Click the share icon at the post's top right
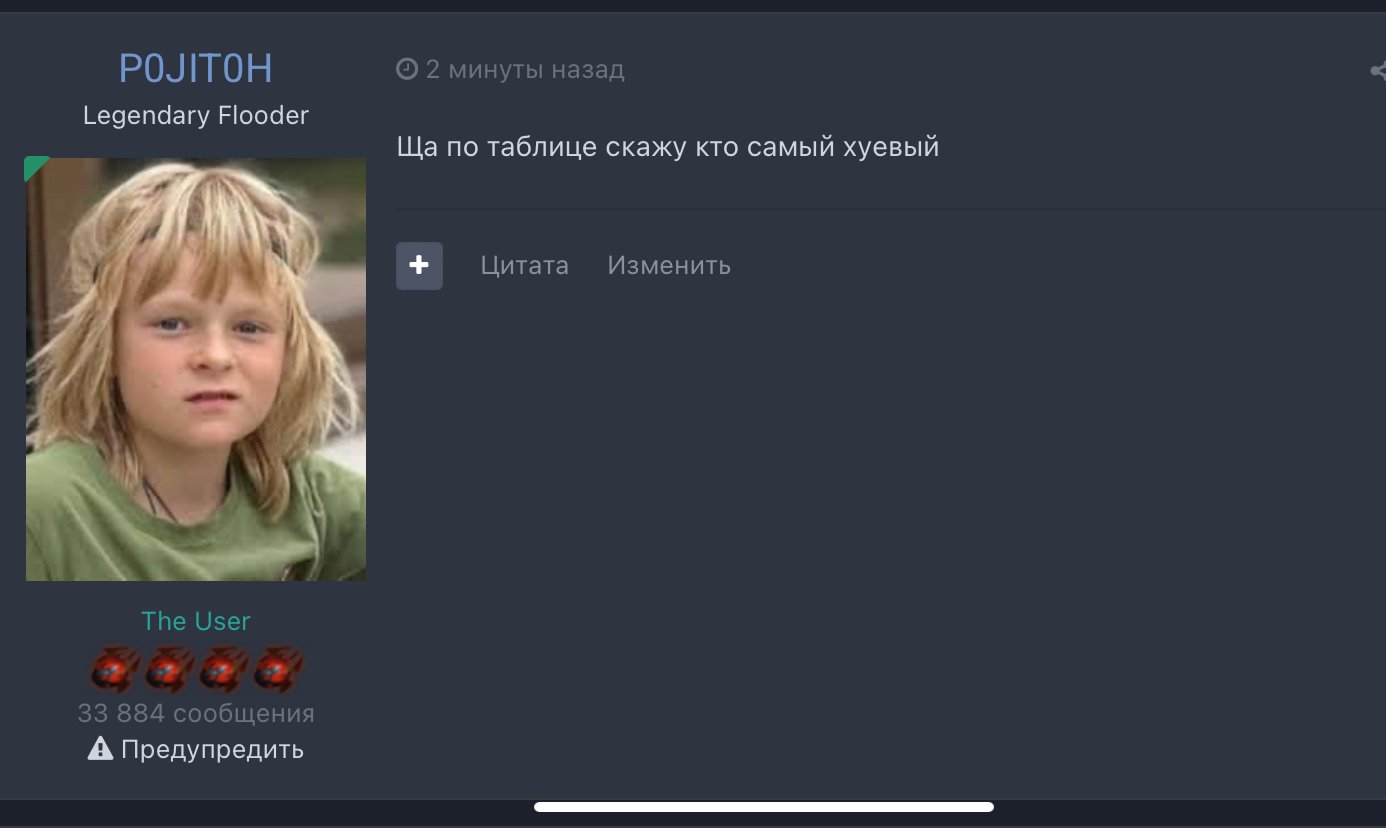The image size is (1386, 828). tap(1376, 70)
